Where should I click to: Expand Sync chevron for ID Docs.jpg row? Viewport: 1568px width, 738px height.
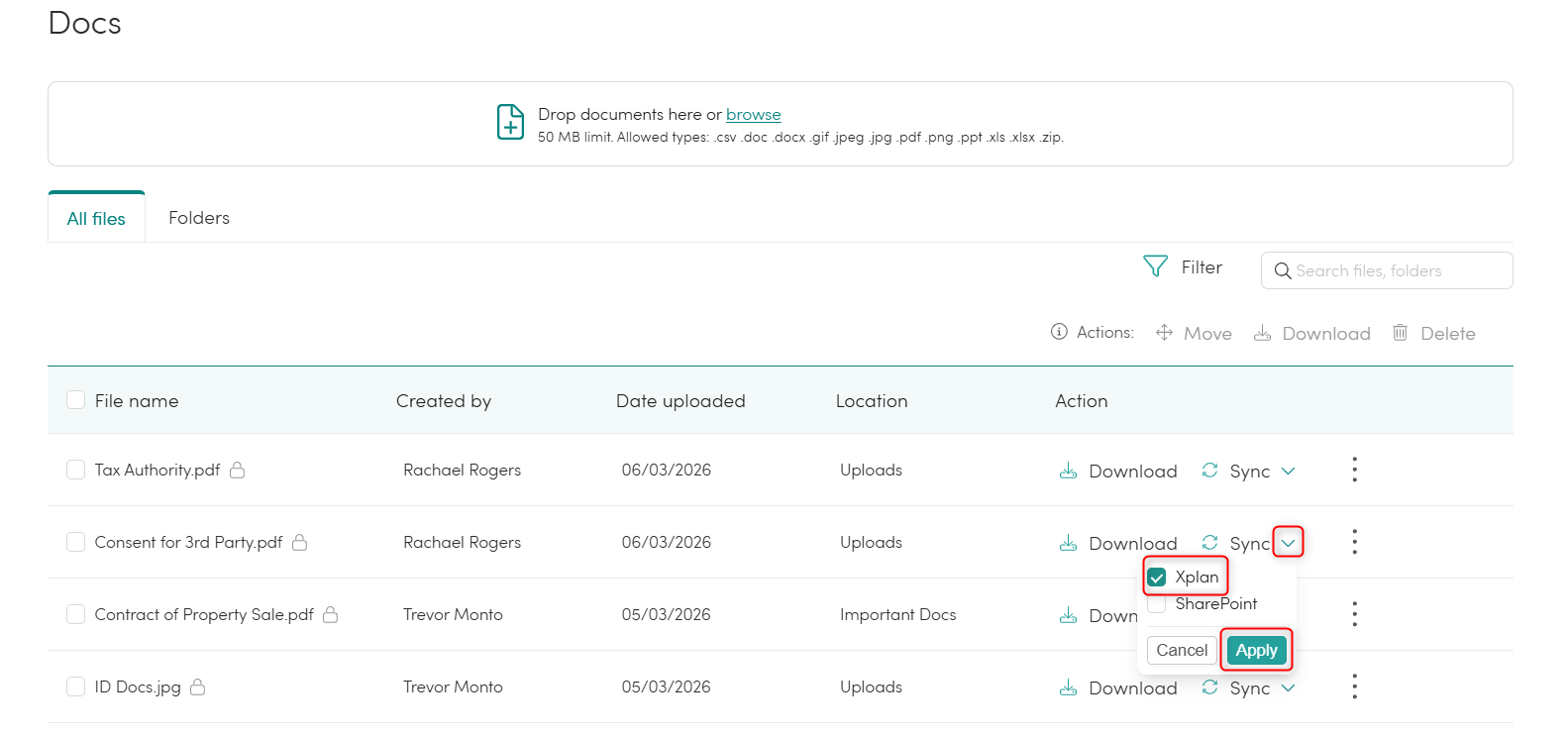click(1288, 687)
